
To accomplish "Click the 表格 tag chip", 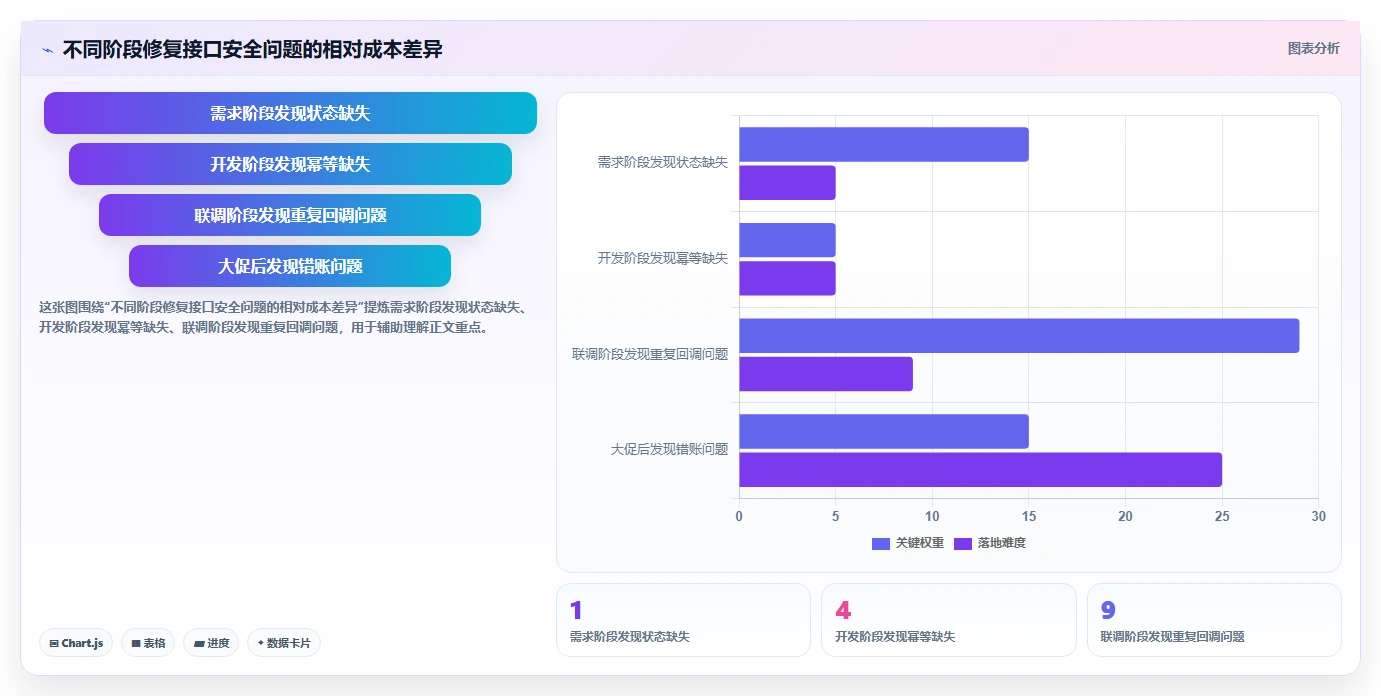I will coord(148,643).
